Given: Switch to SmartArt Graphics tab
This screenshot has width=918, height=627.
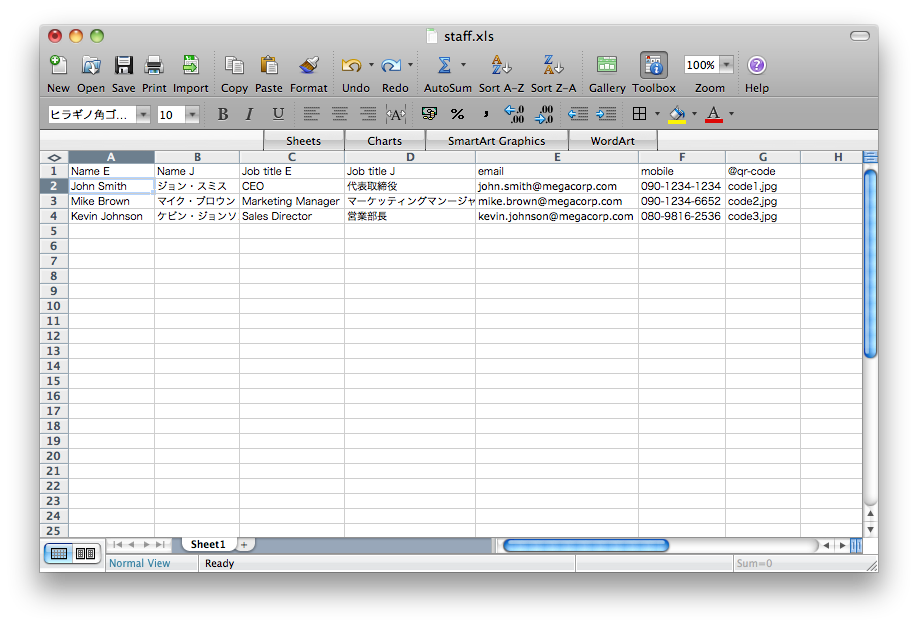Looking at the screenshot, I should pos(496,141).
